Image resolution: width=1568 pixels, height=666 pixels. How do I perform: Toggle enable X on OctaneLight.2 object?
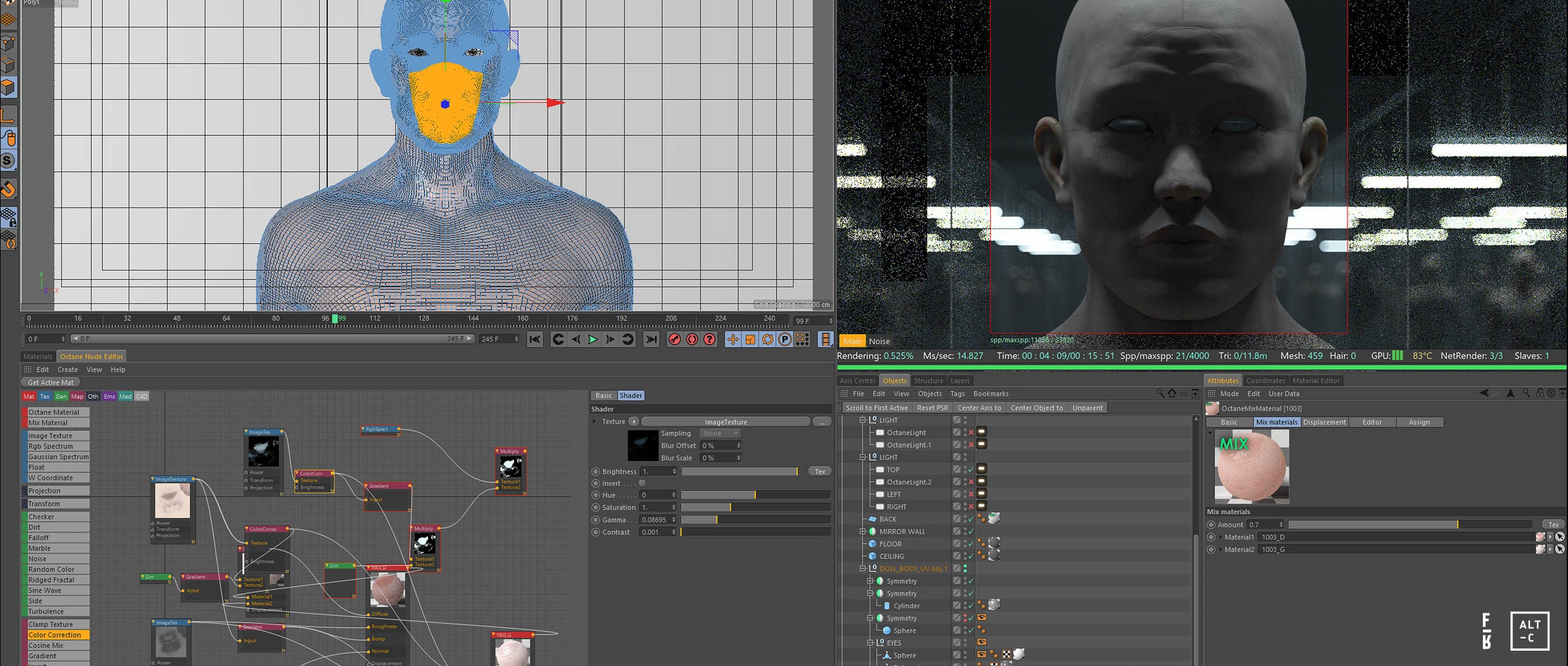point(971,482)
